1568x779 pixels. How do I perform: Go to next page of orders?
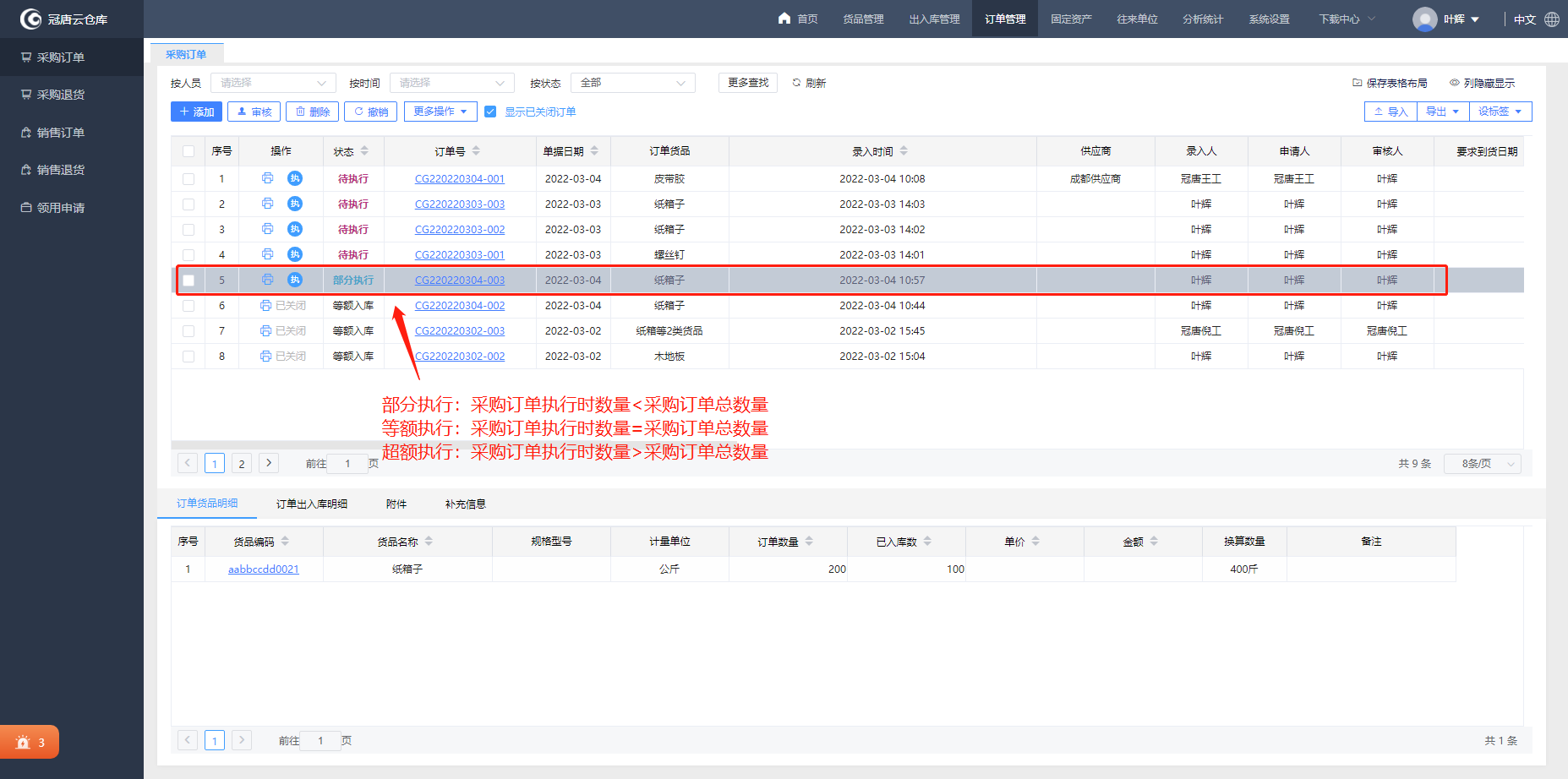(x=269, y=462)
